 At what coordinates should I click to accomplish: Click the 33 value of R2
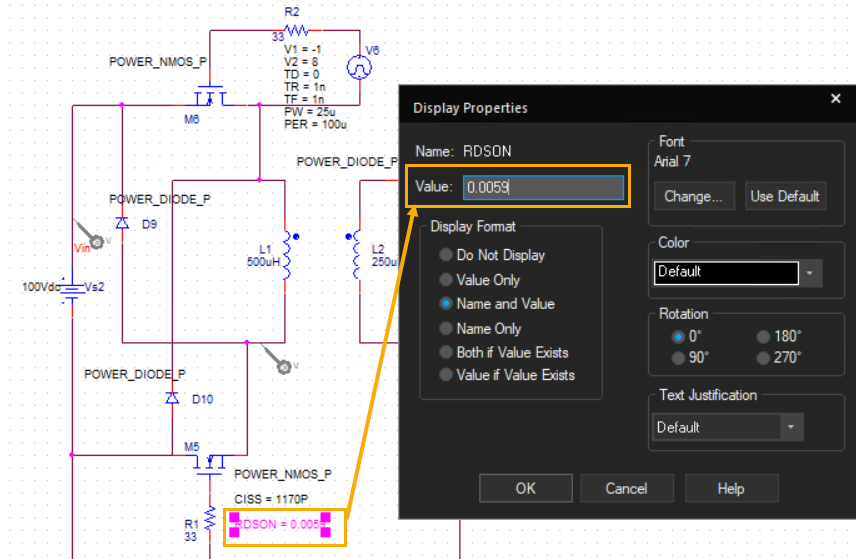pos(278,37)
